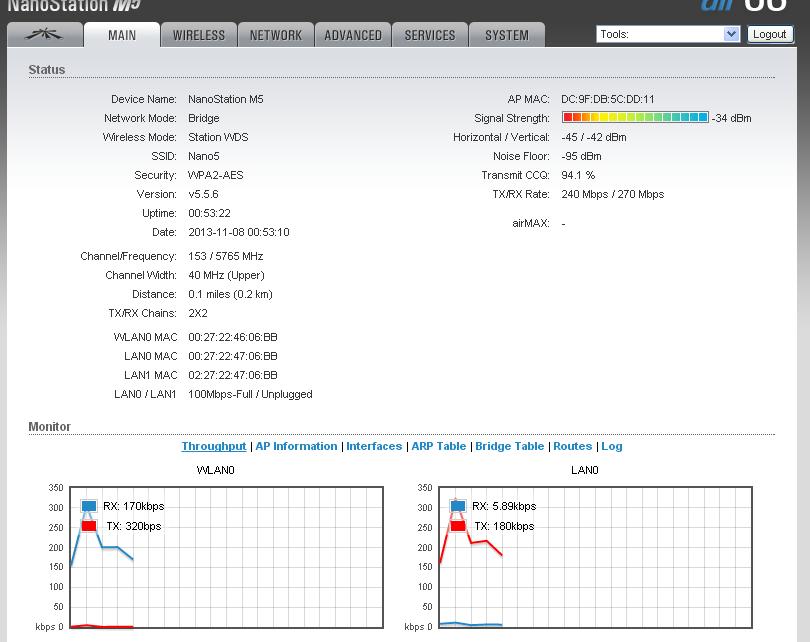Image resolution: width=810 pixels, height=642 pixels.
Task: Open the AP Information link
Action: click(296, 446)
